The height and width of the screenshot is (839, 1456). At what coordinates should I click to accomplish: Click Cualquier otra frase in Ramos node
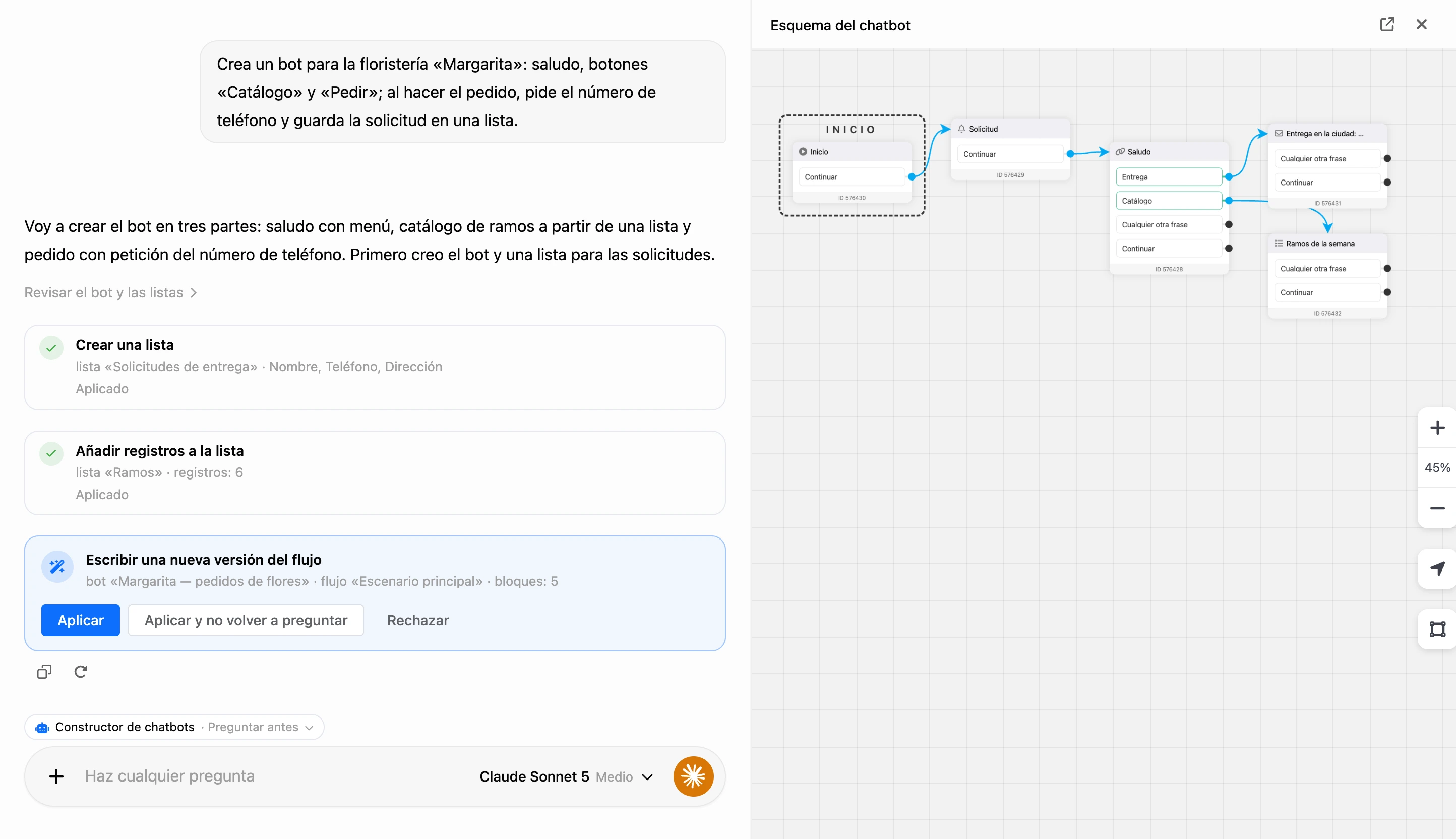point(1327,269)
